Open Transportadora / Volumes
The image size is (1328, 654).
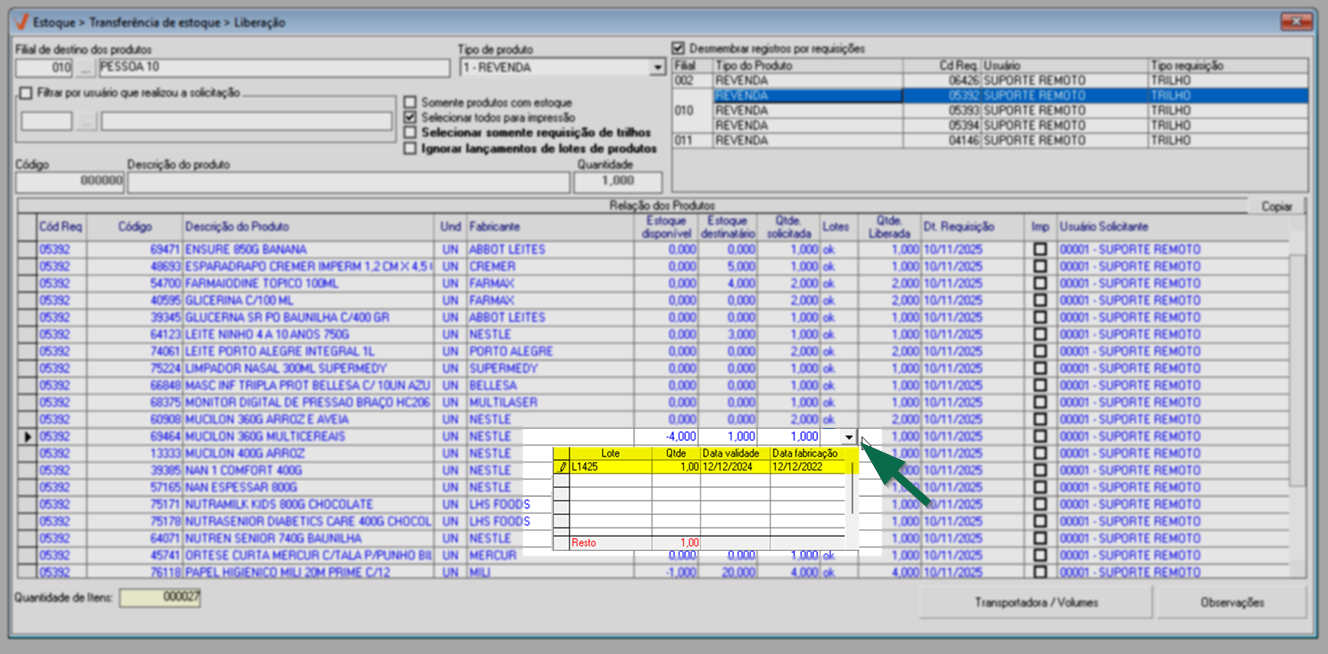(1035, 603)
